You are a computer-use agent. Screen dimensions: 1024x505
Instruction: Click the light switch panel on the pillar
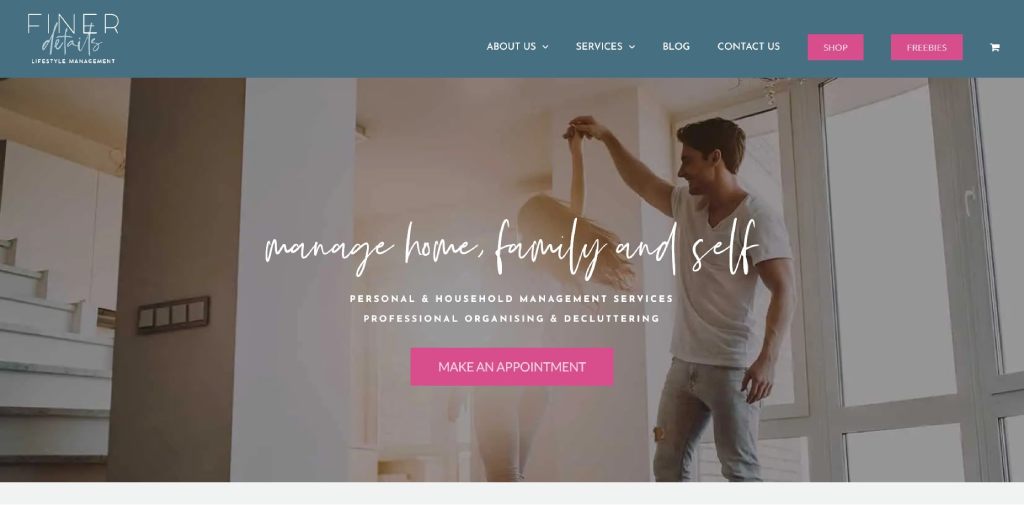[173, 315]
